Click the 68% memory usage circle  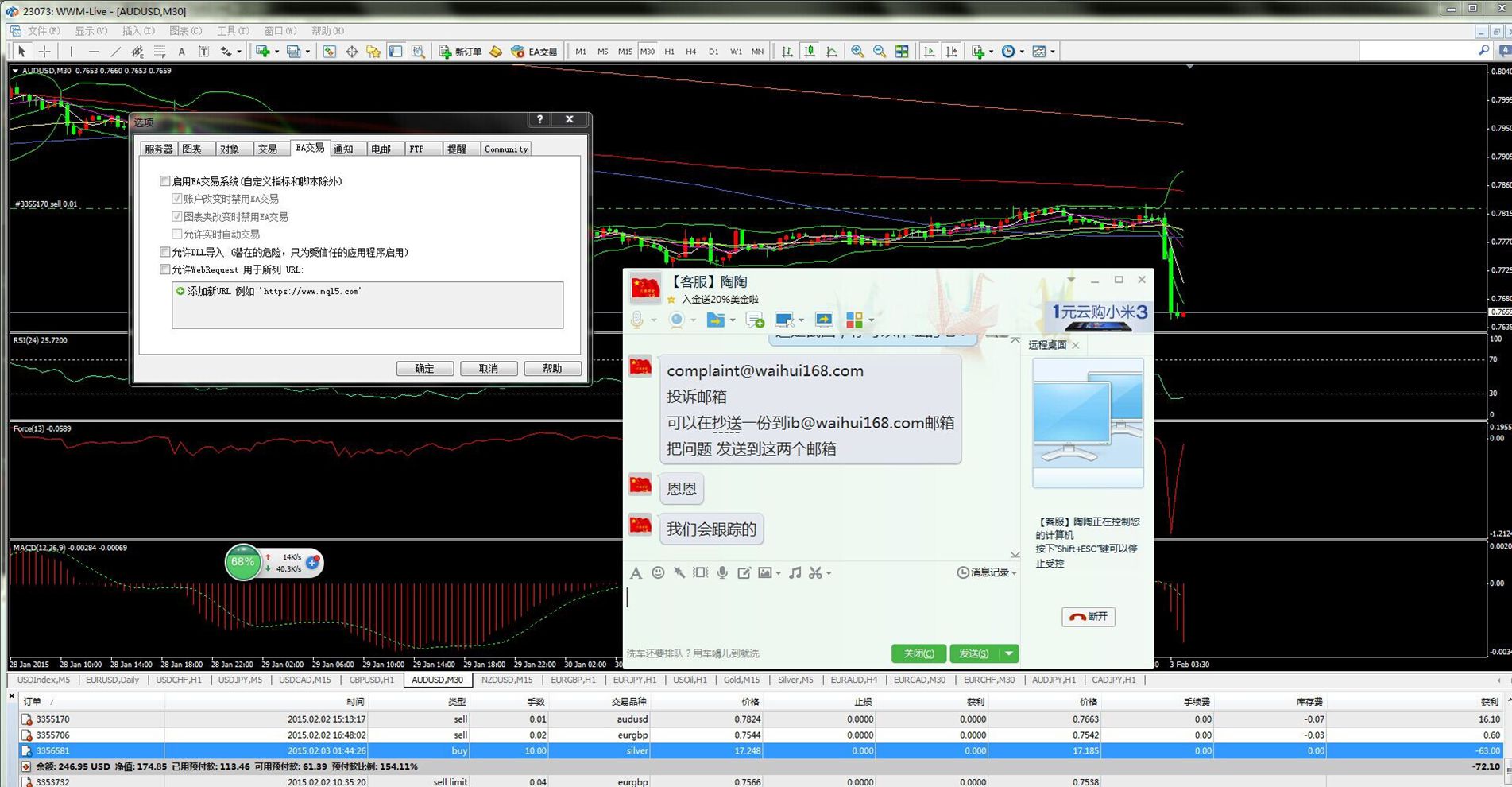pos(243,562)
